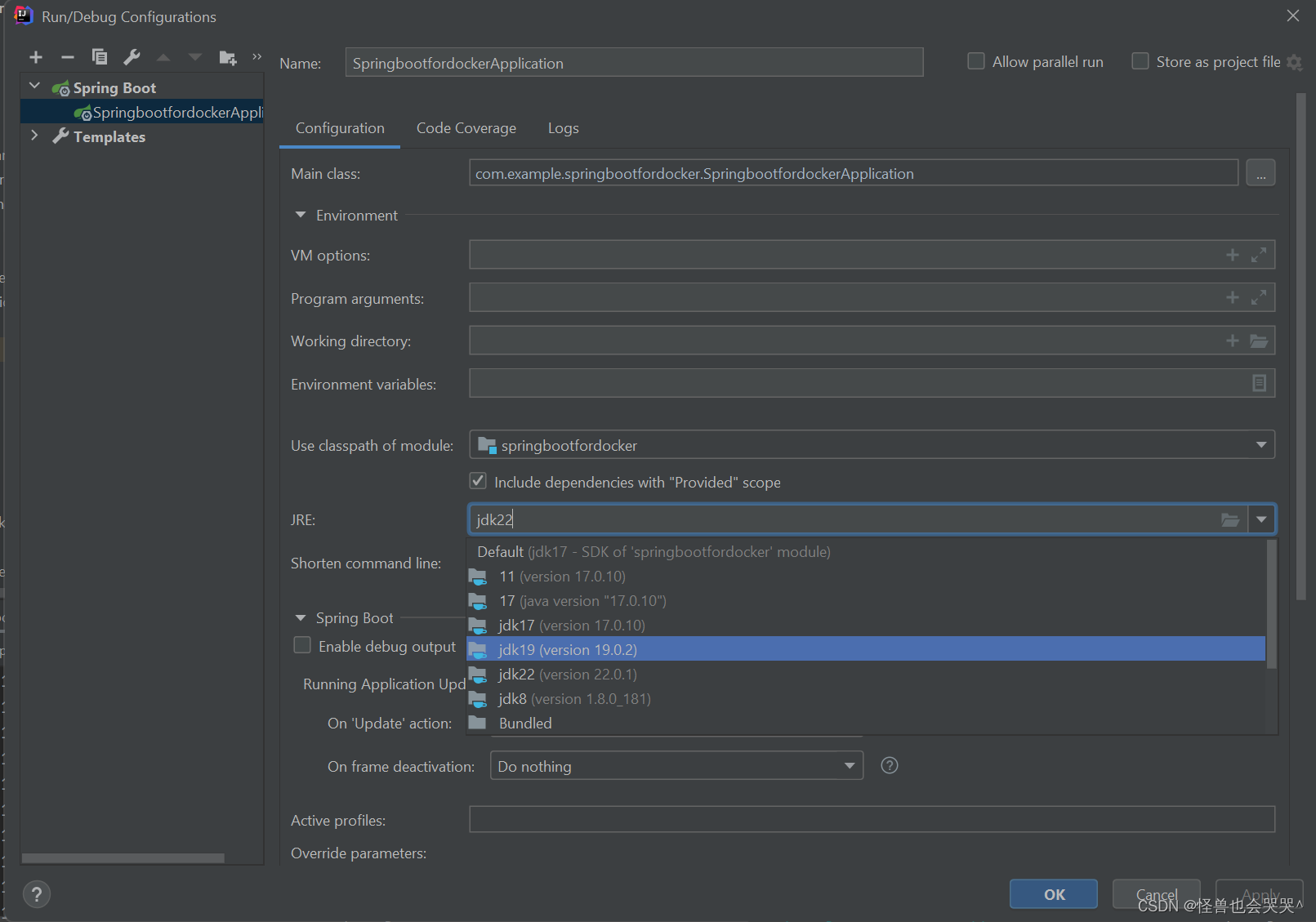Collapse the Spring Boot tree node
This screenshot has height=922, width=1316.
click(x=34, y=86)
